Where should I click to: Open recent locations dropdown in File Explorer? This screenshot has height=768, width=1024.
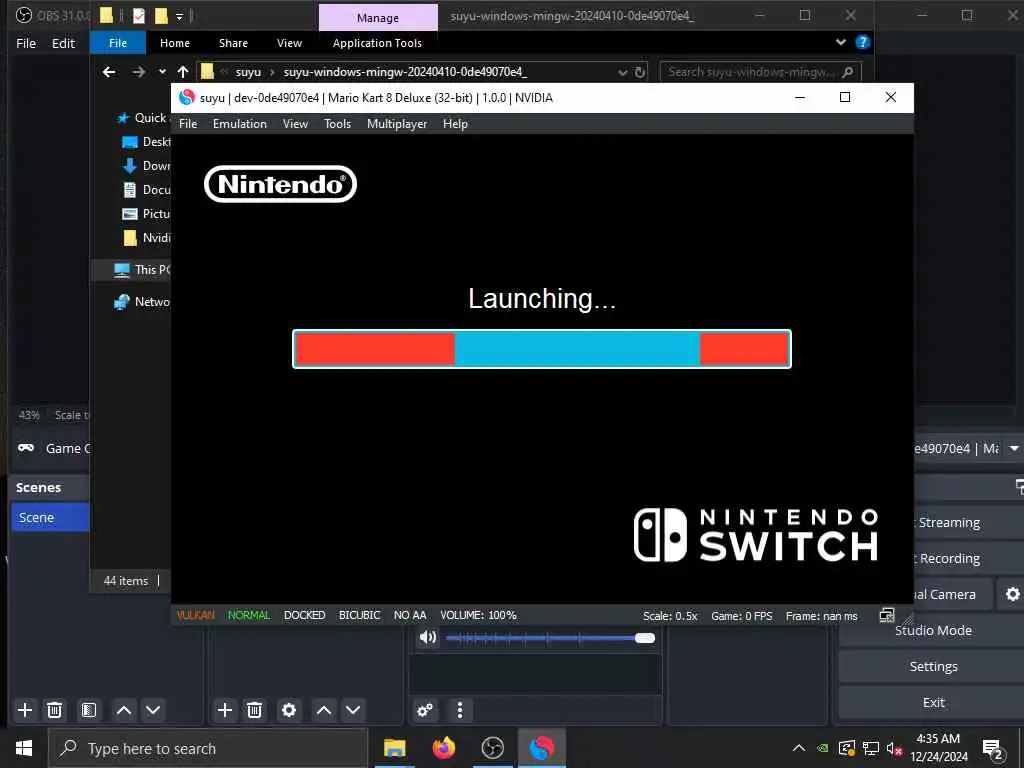pos(162,72)
